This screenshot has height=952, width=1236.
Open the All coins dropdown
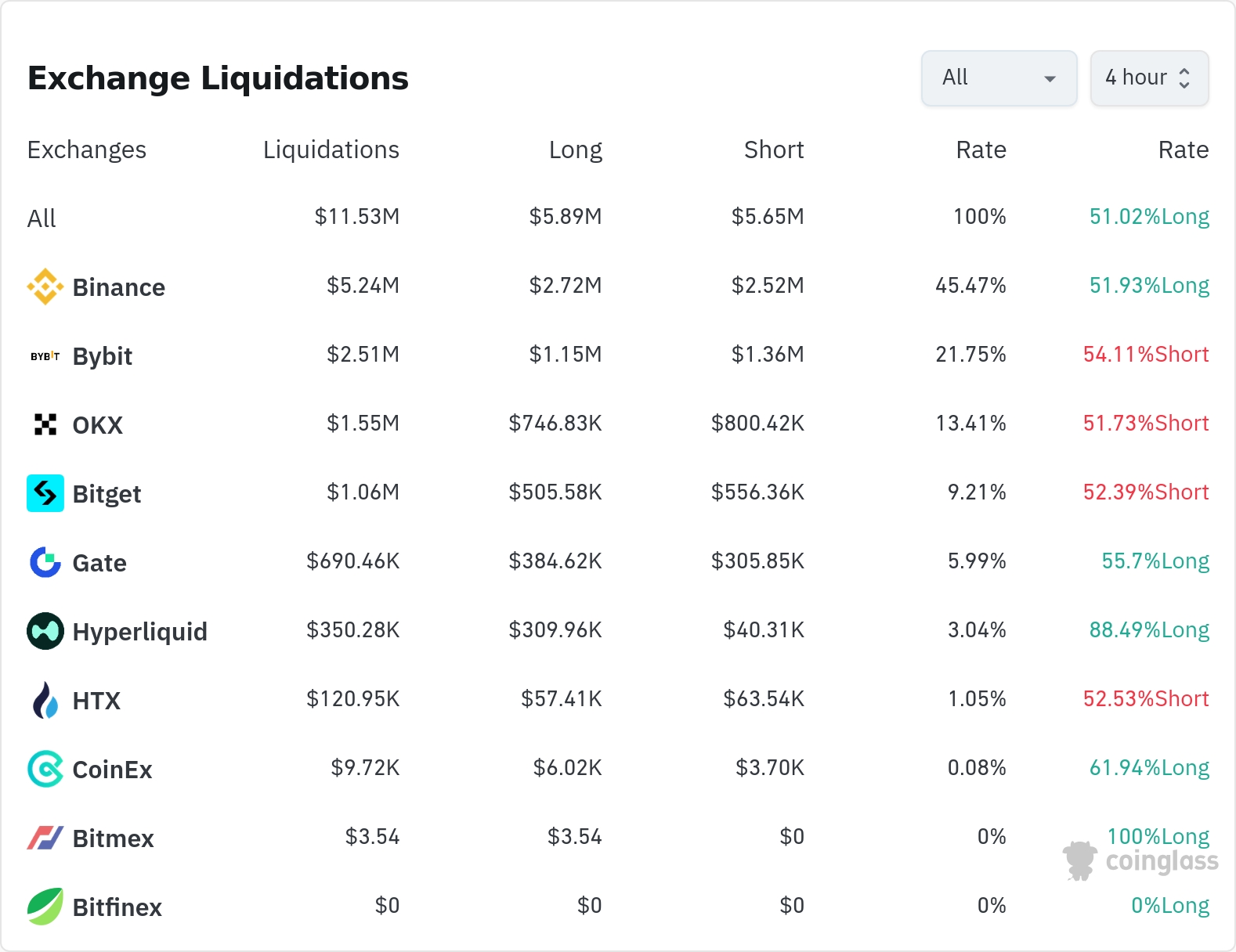tap(999, 78)
